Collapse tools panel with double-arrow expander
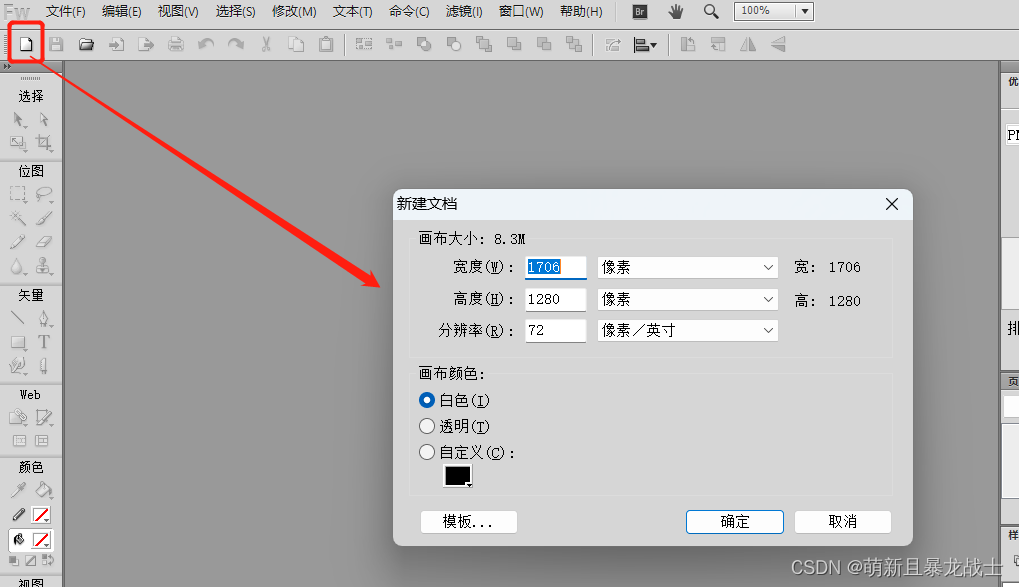This screenshot has width=1019, height=587. [x=7, y=66]
